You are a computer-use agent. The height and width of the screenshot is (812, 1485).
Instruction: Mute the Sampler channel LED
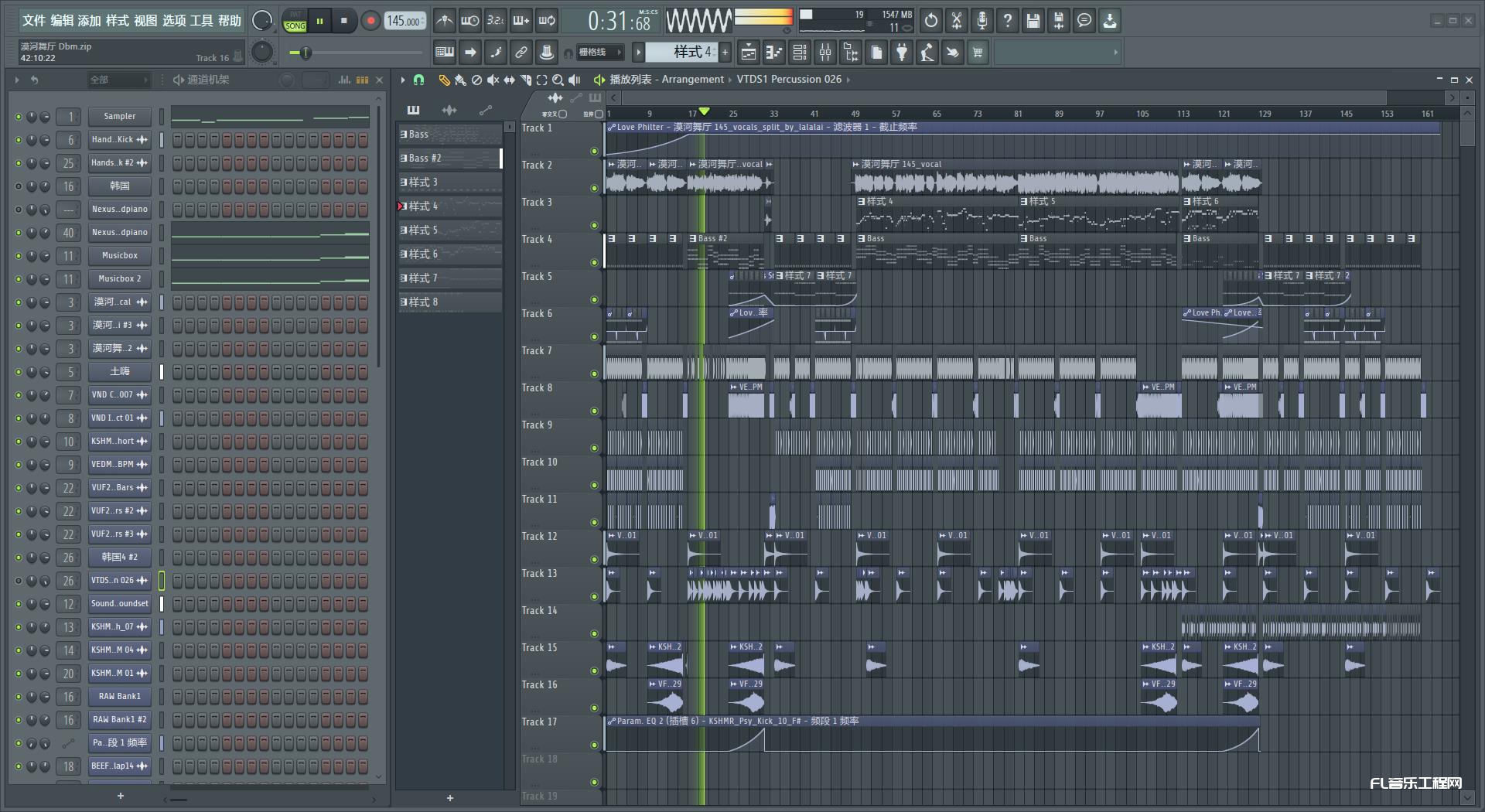coord(19,117)
